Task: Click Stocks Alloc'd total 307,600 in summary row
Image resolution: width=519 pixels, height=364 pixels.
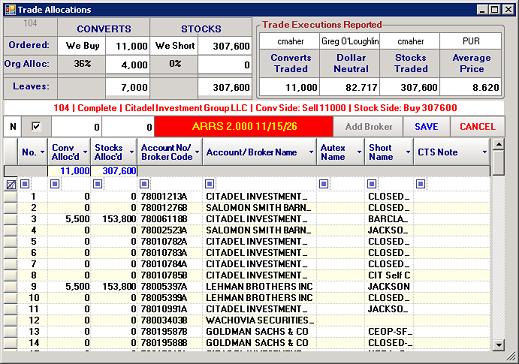Action: click(114, 171)
